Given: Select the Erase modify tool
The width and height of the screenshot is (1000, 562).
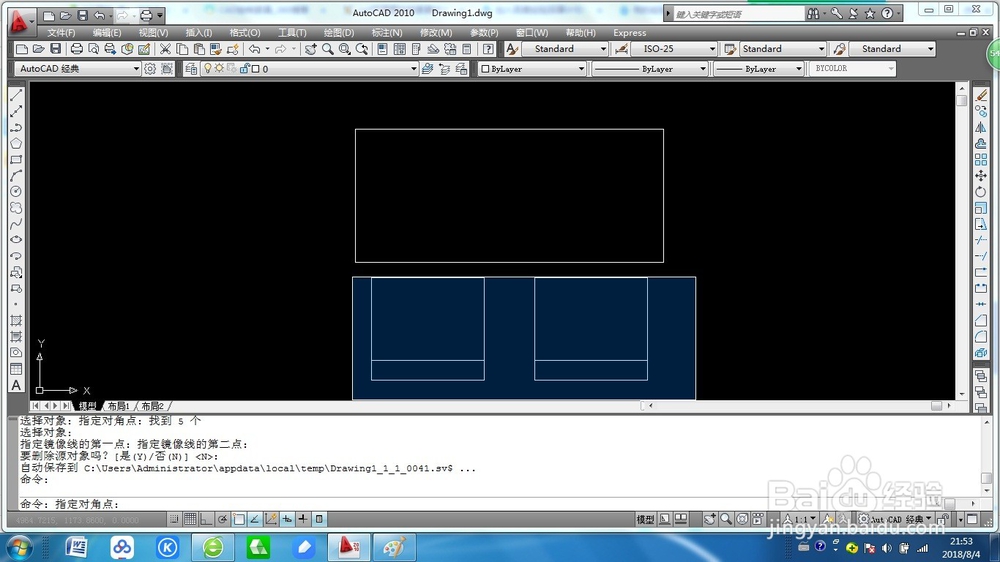Looking at the screenshot, I should pyautogui.click(x=981, y=95).
